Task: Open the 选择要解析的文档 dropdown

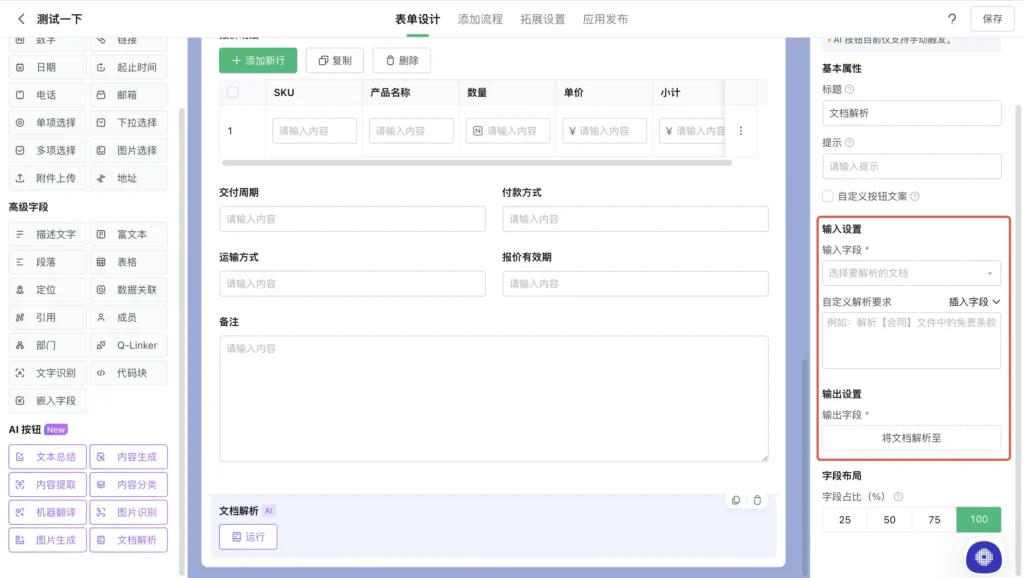Action: click(x=911, y=273)
